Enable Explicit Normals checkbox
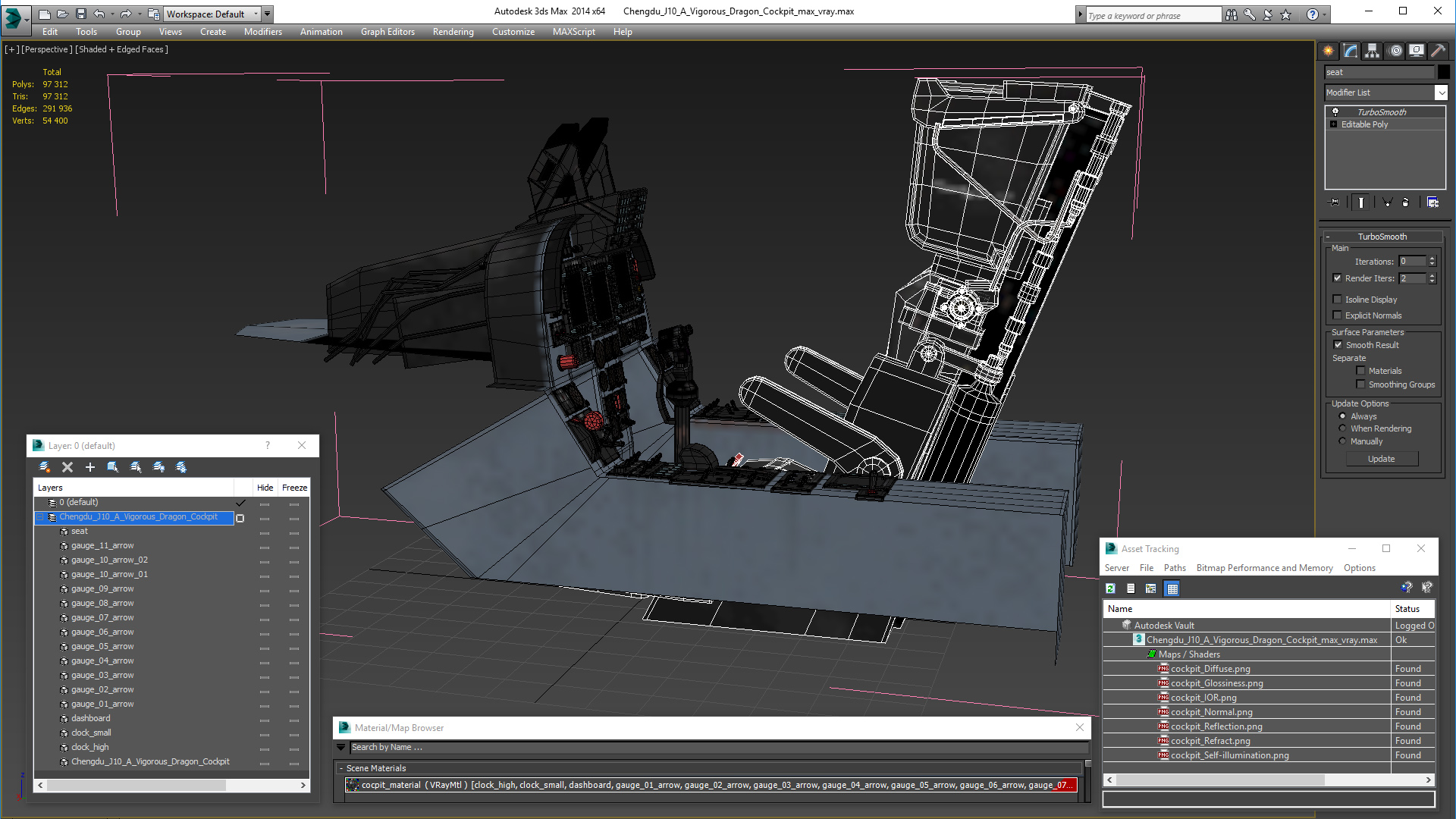 (1338, 315)
